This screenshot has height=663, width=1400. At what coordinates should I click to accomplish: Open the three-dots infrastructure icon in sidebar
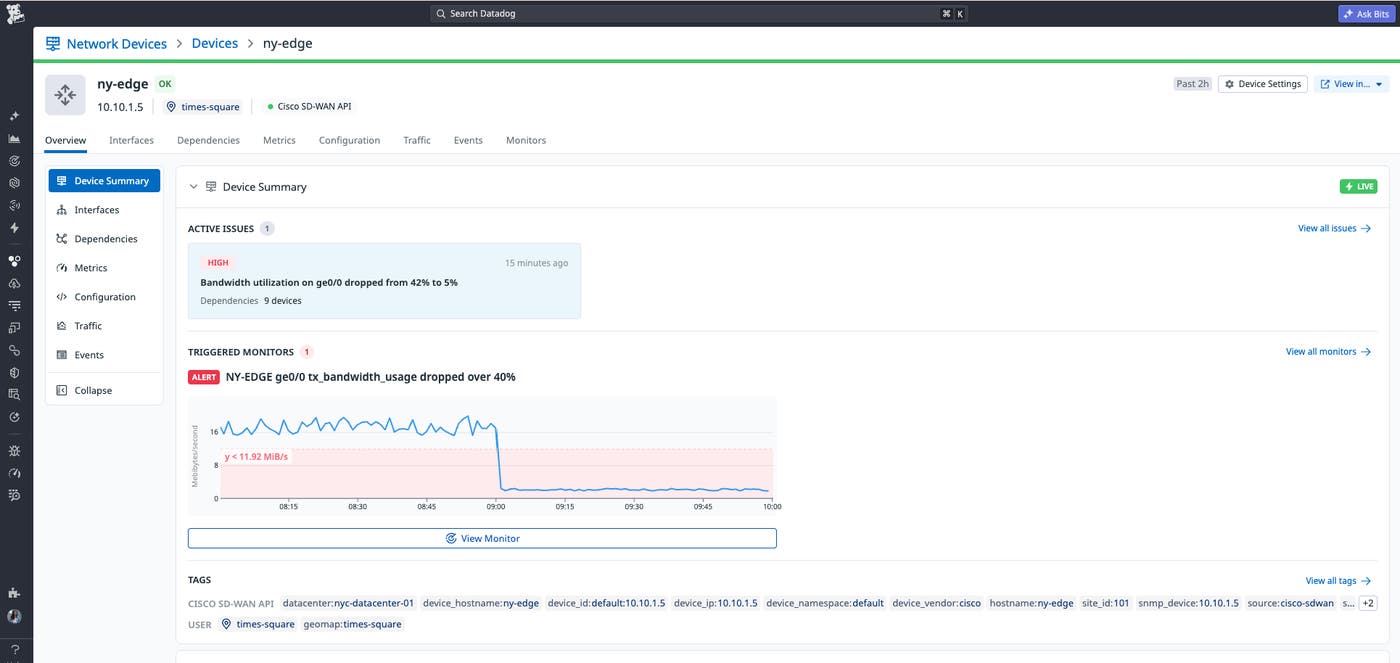click(x=14, y=261)
